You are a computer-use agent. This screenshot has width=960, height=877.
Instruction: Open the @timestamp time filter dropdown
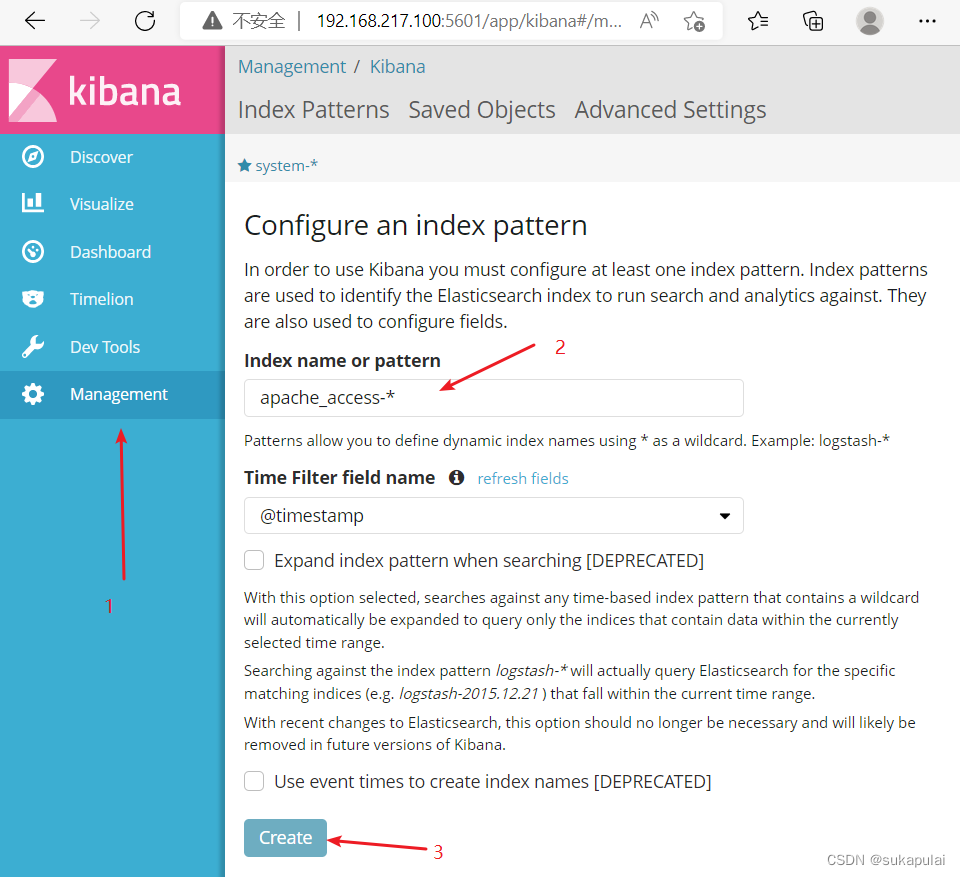coord(493,516)
